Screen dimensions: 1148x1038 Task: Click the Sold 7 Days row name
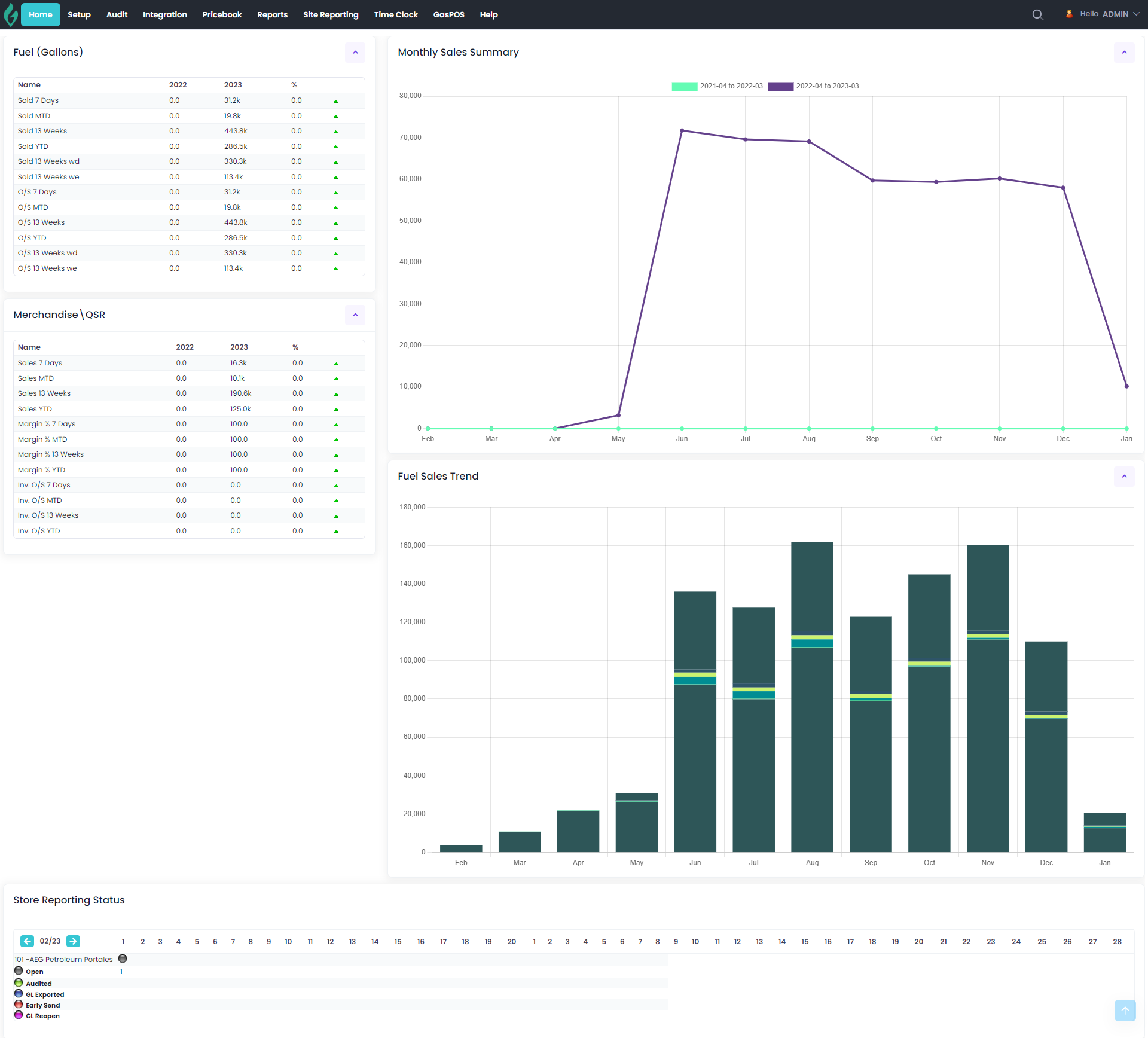[38, 100]
